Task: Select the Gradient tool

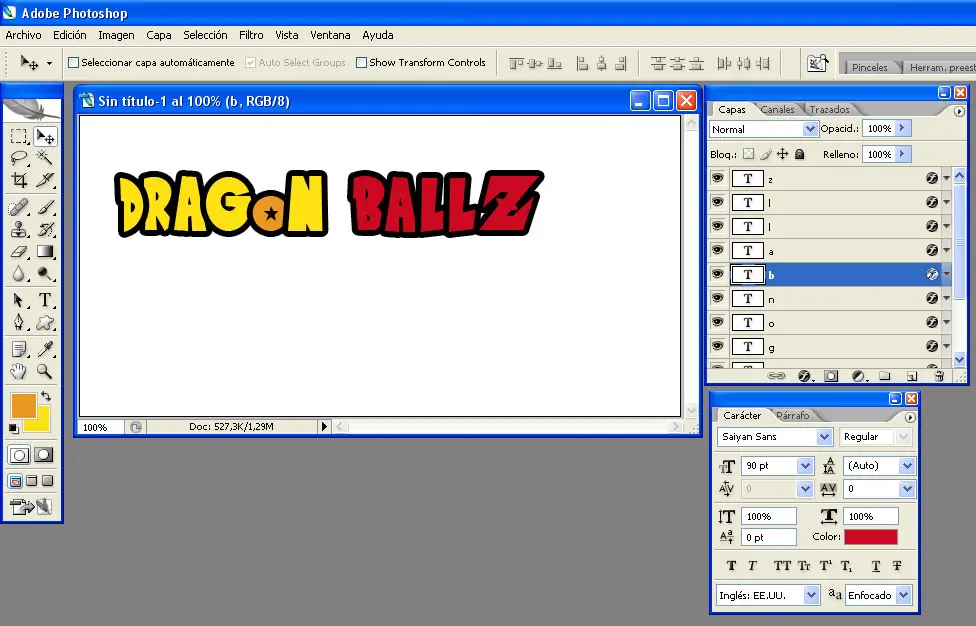Action: [x=45, y=251]
